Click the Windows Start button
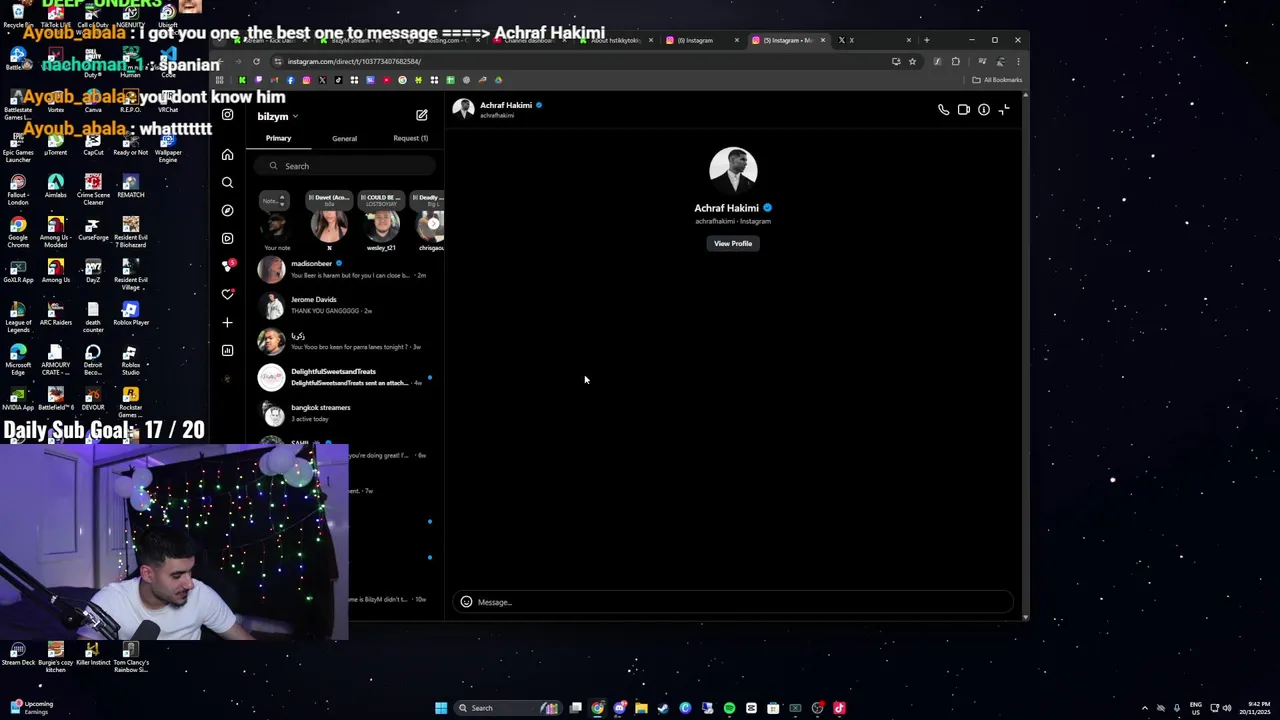 click(x=441, y=708)
